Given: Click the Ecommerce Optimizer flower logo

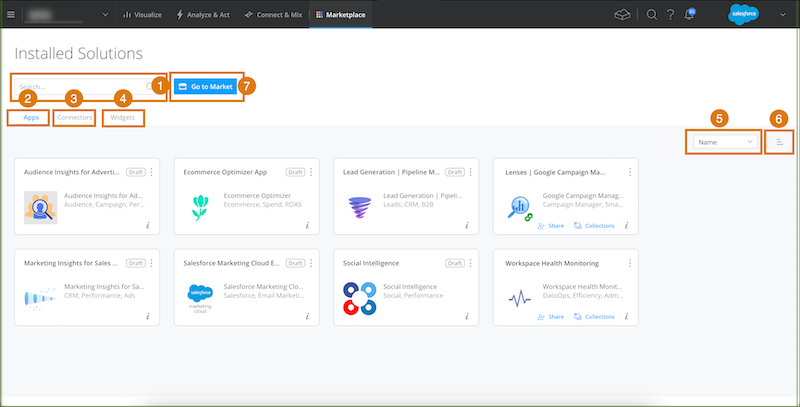Looking at the screenshot, I should click(201, 208).
